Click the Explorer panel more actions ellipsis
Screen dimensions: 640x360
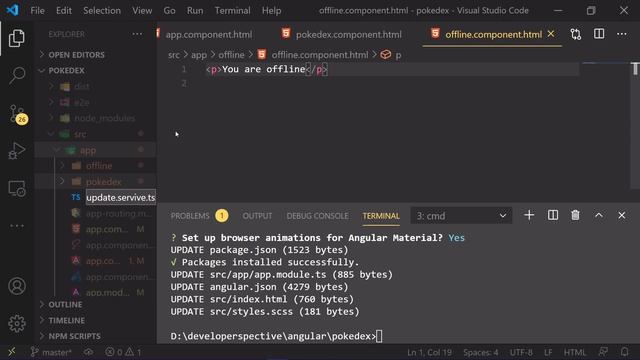138,34
